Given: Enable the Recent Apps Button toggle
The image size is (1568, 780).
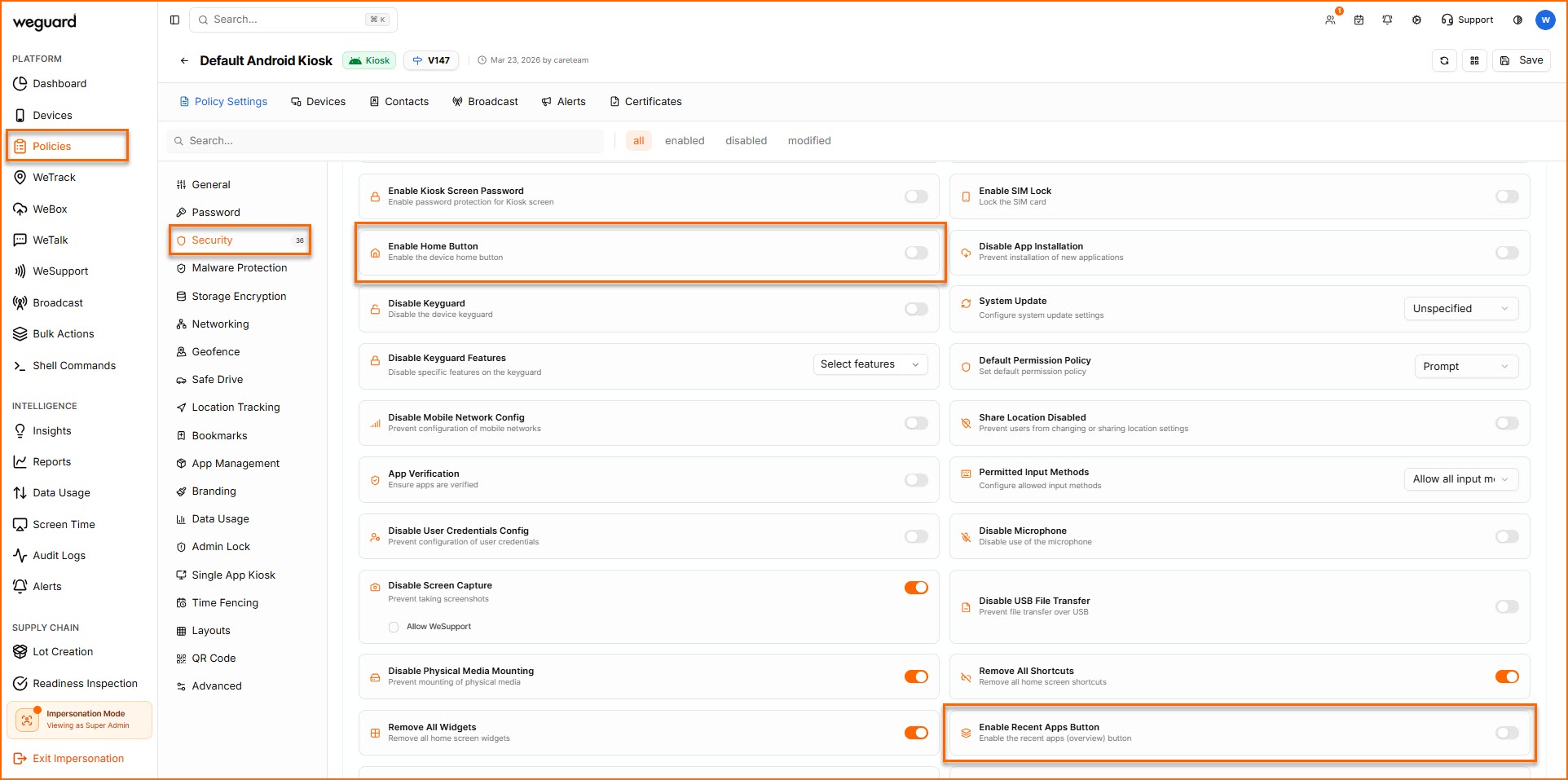Looking at the screenshot, I should [x=1507, y=733].
